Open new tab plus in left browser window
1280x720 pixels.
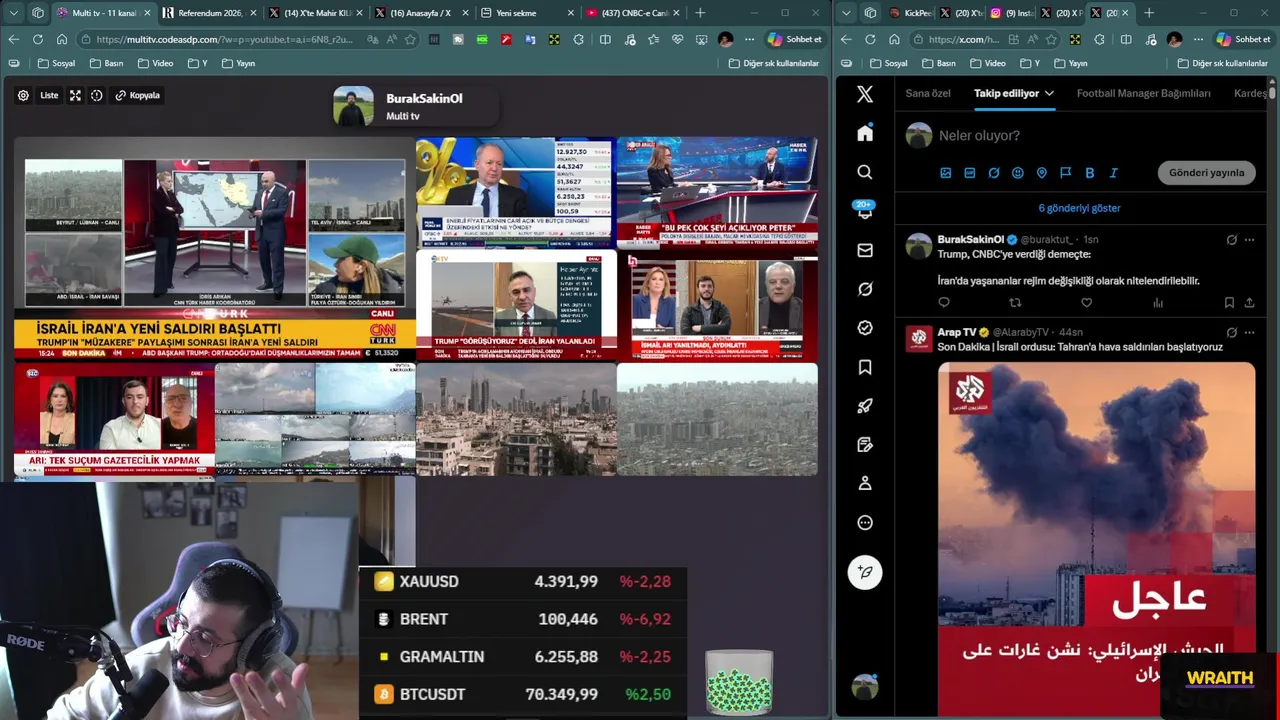pos(700,13)
